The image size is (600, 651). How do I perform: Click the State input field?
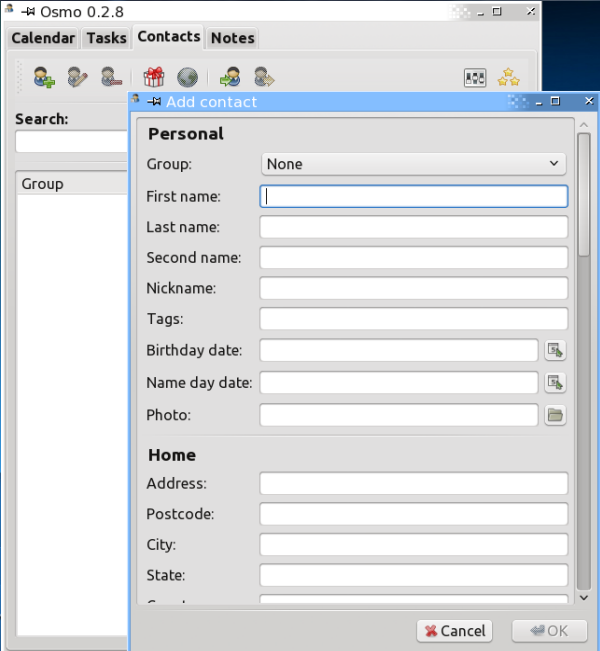[414, 575]
